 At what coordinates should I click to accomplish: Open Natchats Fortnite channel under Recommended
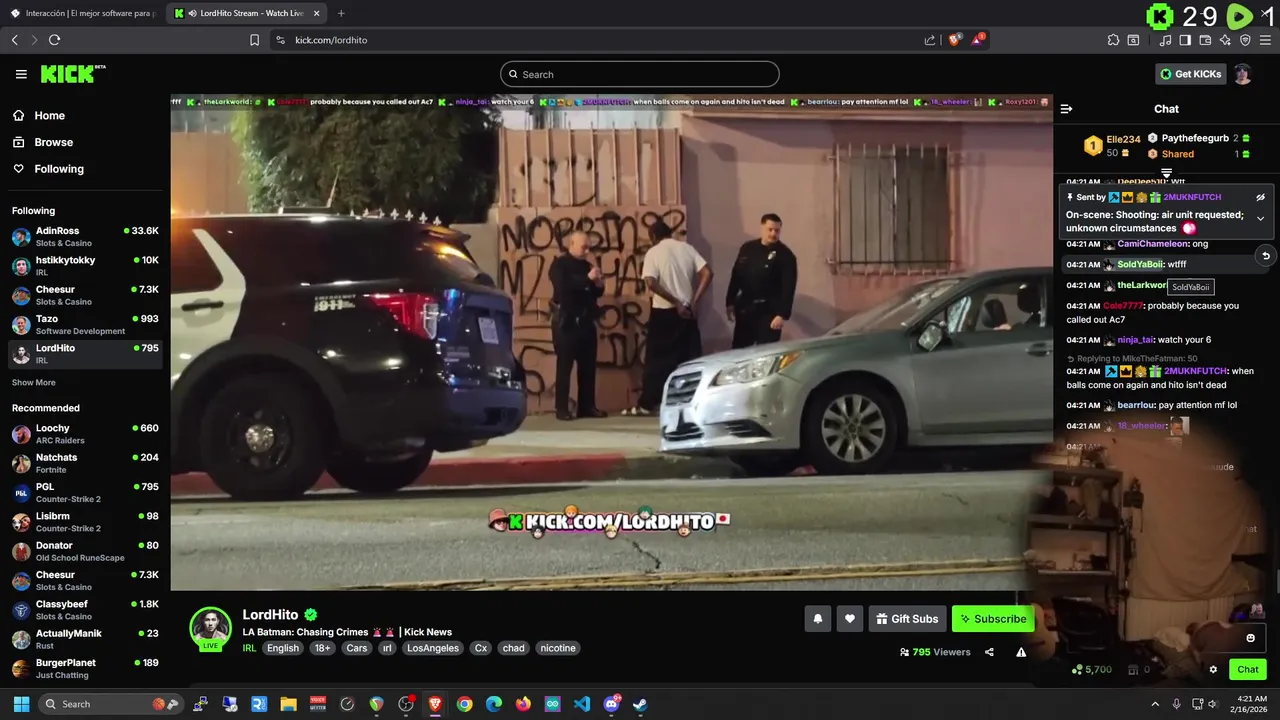pyautogui.click(x=85, y=463)
